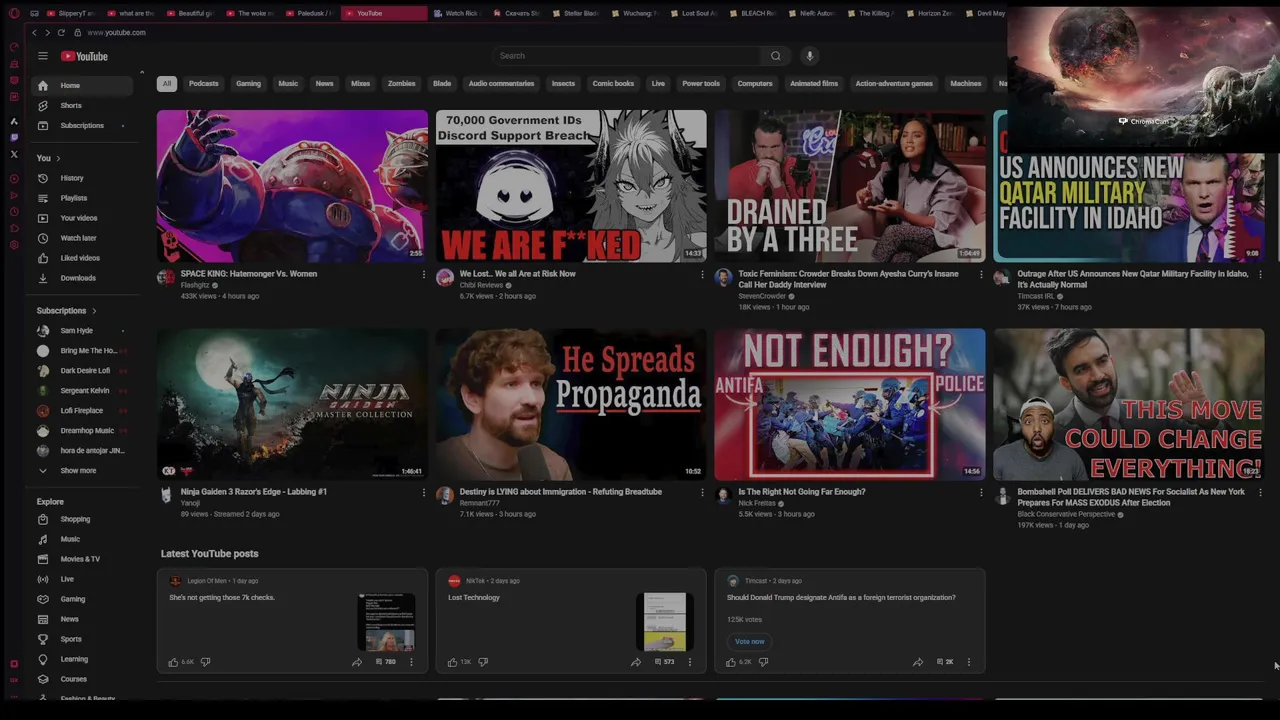Viewport: 1280px width, 720px height.
Task: Select the Podcasts filter chip
Action: tap(204, 84)
